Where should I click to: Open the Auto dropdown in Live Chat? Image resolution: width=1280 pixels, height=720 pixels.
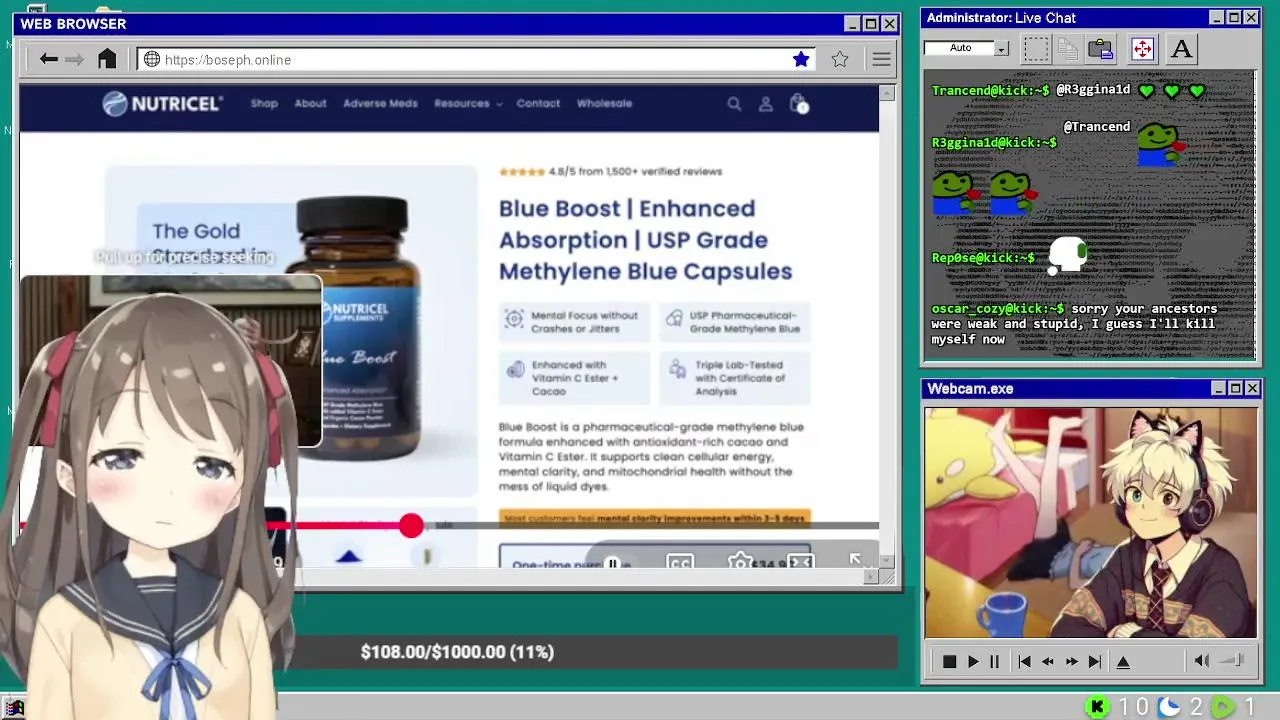967,48
